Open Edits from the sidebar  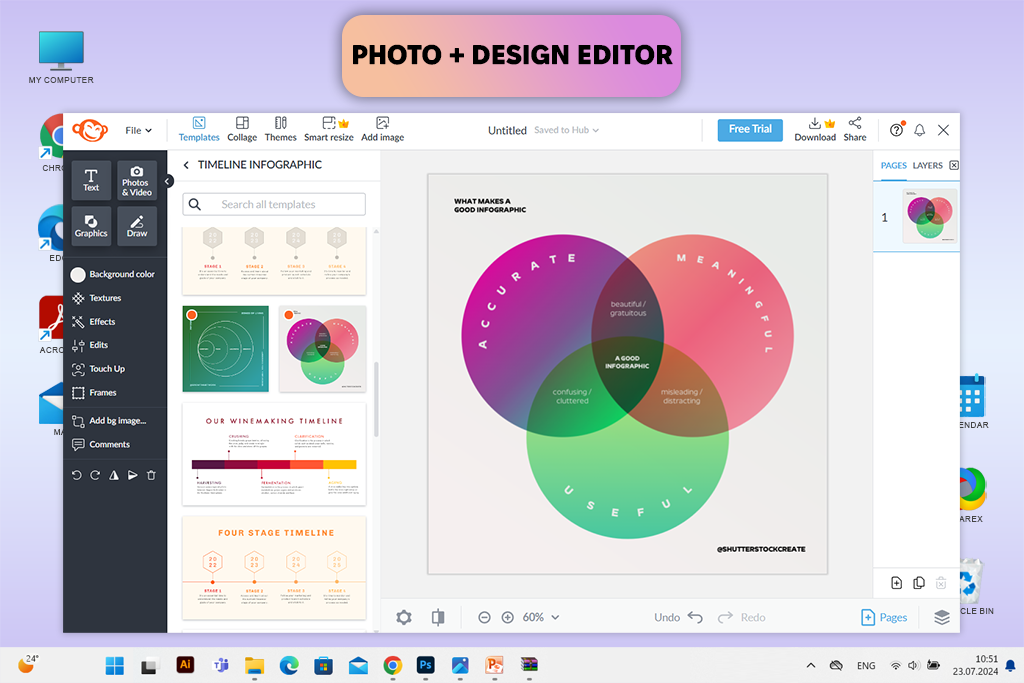coord(90,345)
